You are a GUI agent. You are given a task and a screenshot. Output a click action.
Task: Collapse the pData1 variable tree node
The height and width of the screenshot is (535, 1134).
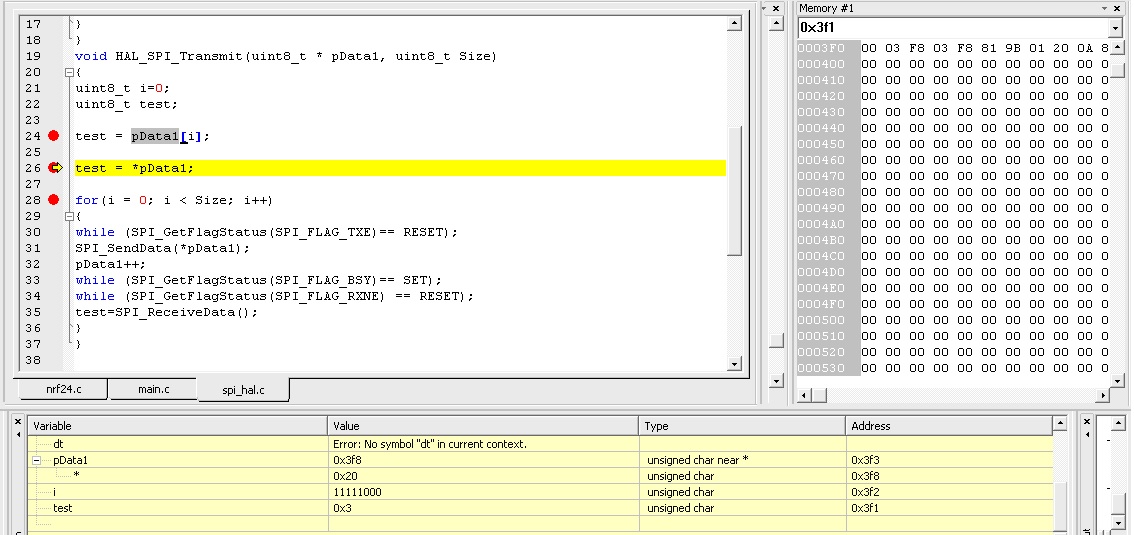point(37,460)
